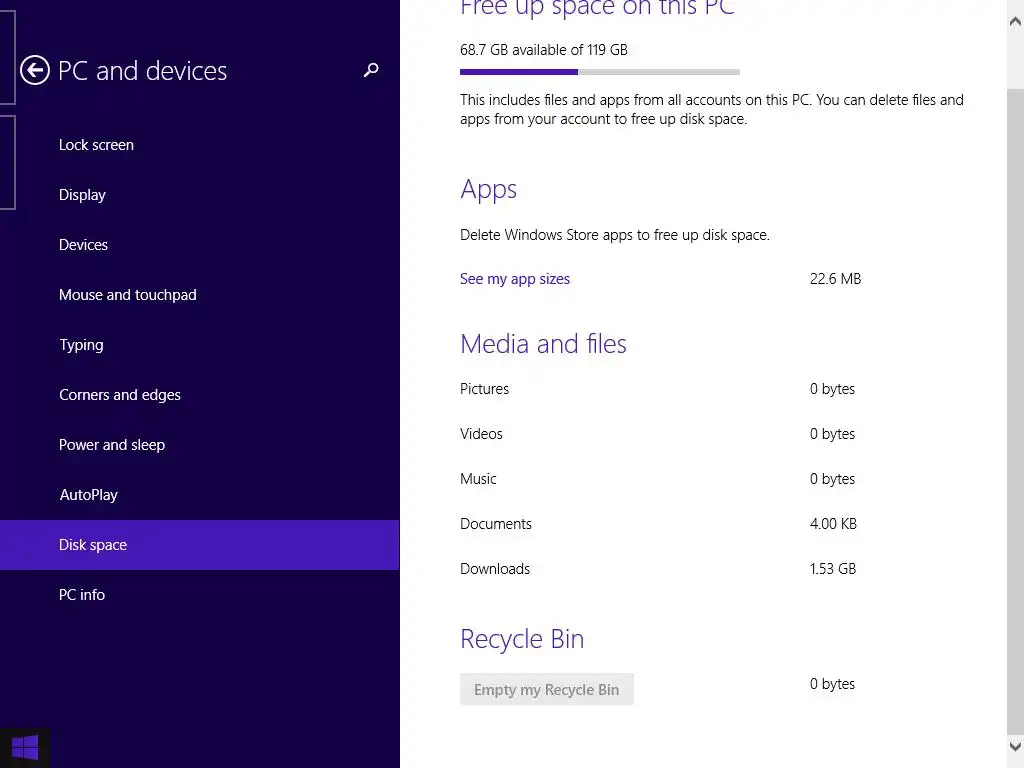This screenshot has width=1024, height=768.
Task: Click the 22.6 MB app size value
Action: 835,279
